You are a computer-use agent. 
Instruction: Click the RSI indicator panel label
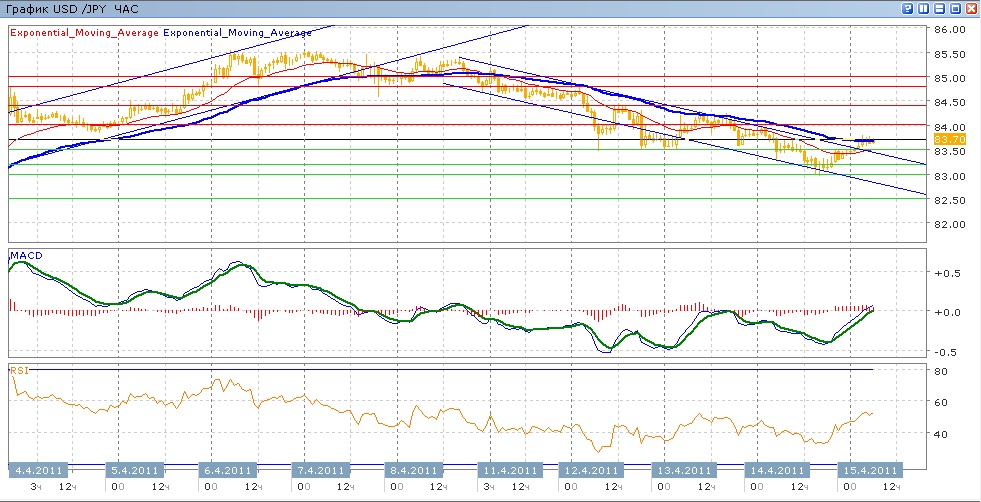20,369
